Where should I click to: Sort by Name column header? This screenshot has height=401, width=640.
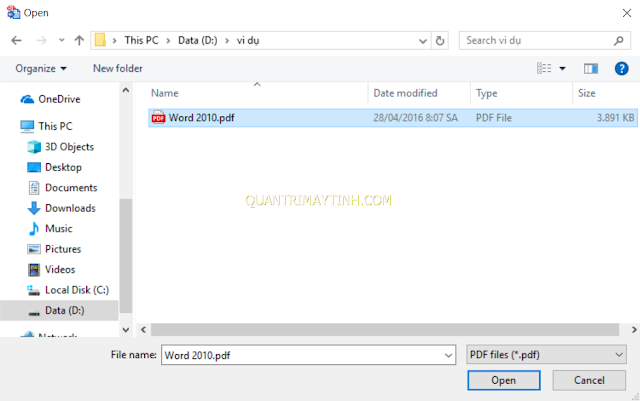point(164,93)
